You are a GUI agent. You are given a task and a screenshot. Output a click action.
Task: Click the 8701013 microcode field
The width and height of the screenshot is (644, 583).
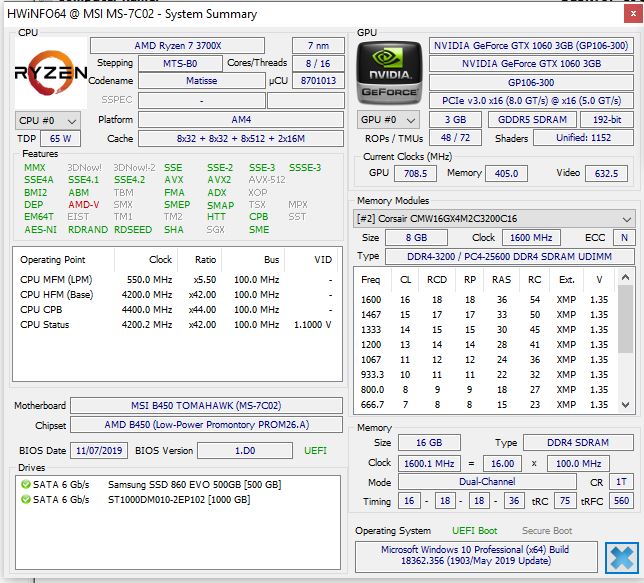[x=318, y=81]
